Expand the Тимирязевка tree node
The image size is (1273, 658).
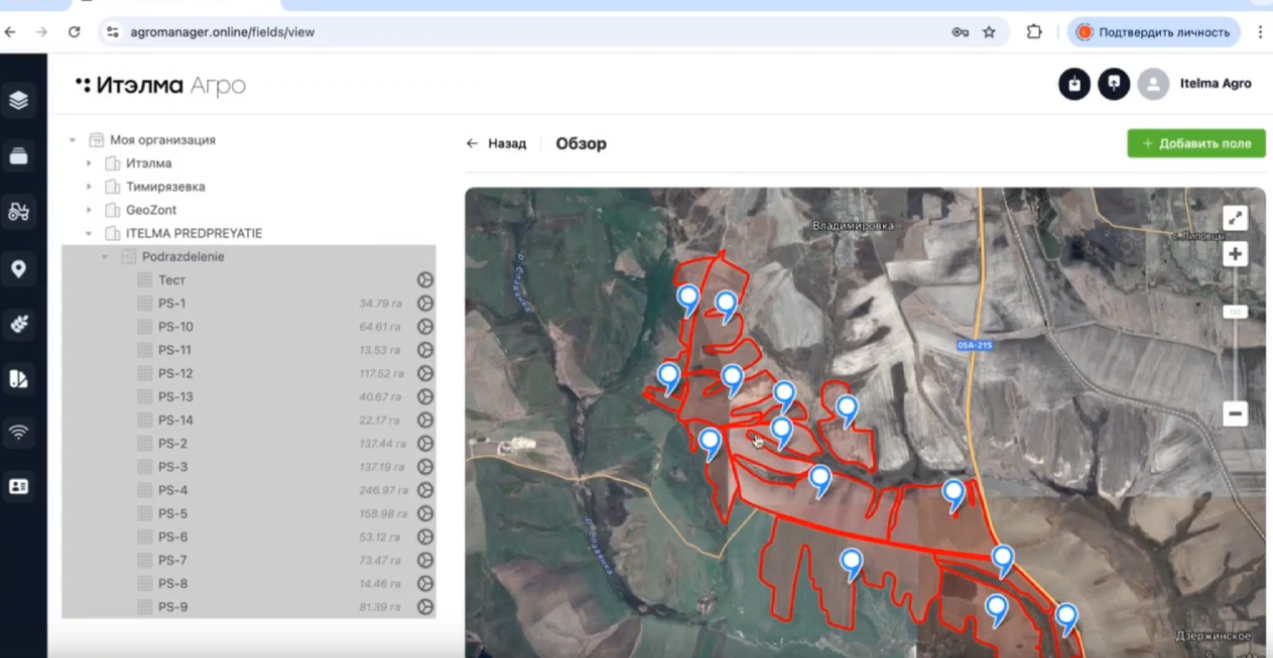point(89,187)
